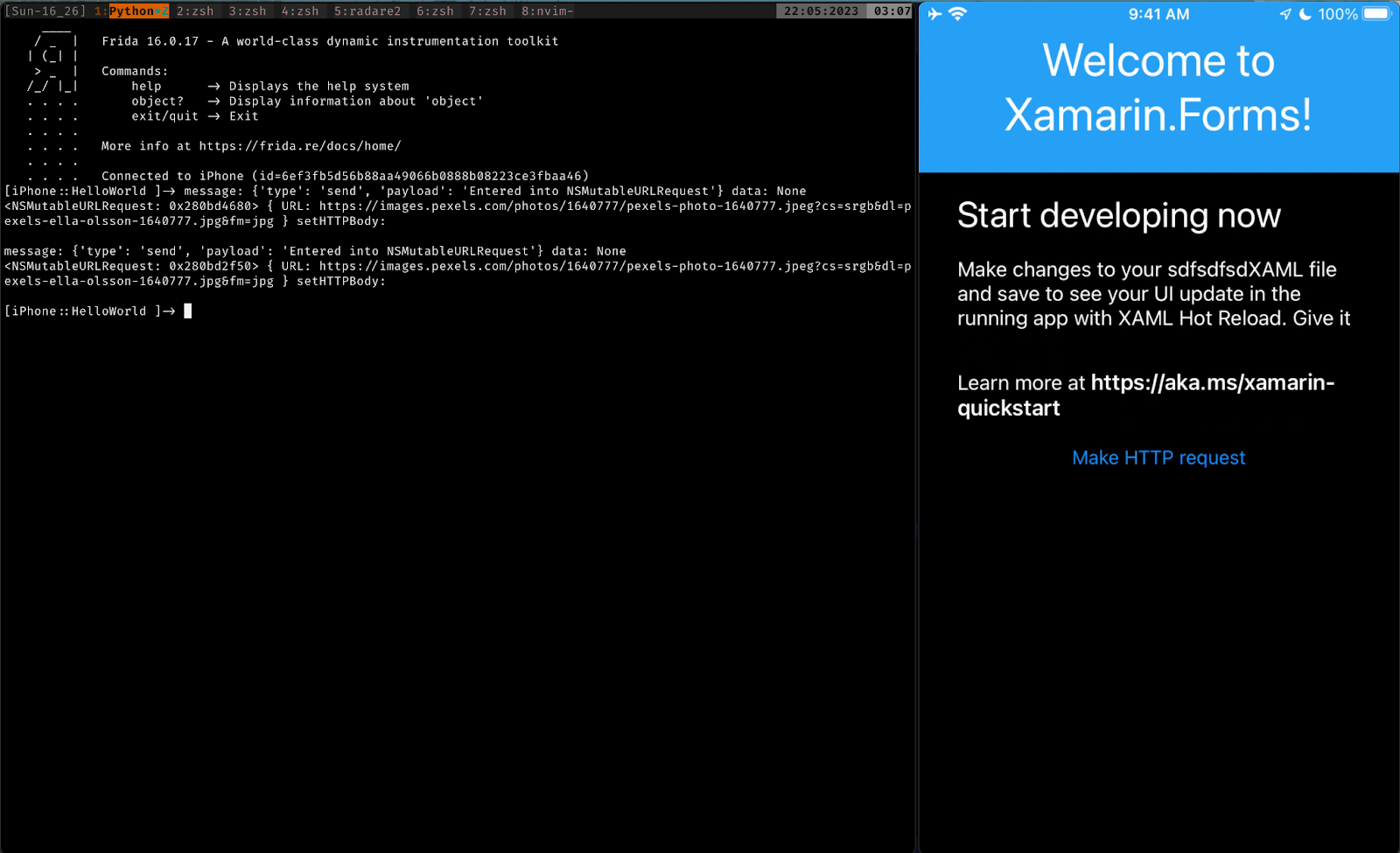
Task: Switch to tmux window 5:radare2
Action: click(x=367, y=11)
